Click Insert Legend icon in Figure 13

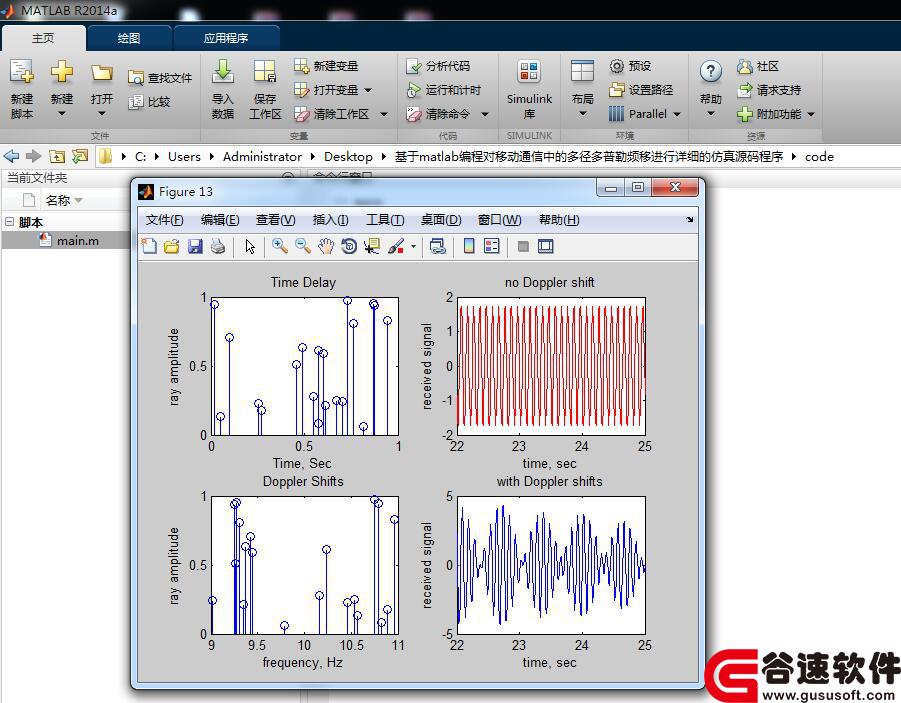tap(492, 247)
